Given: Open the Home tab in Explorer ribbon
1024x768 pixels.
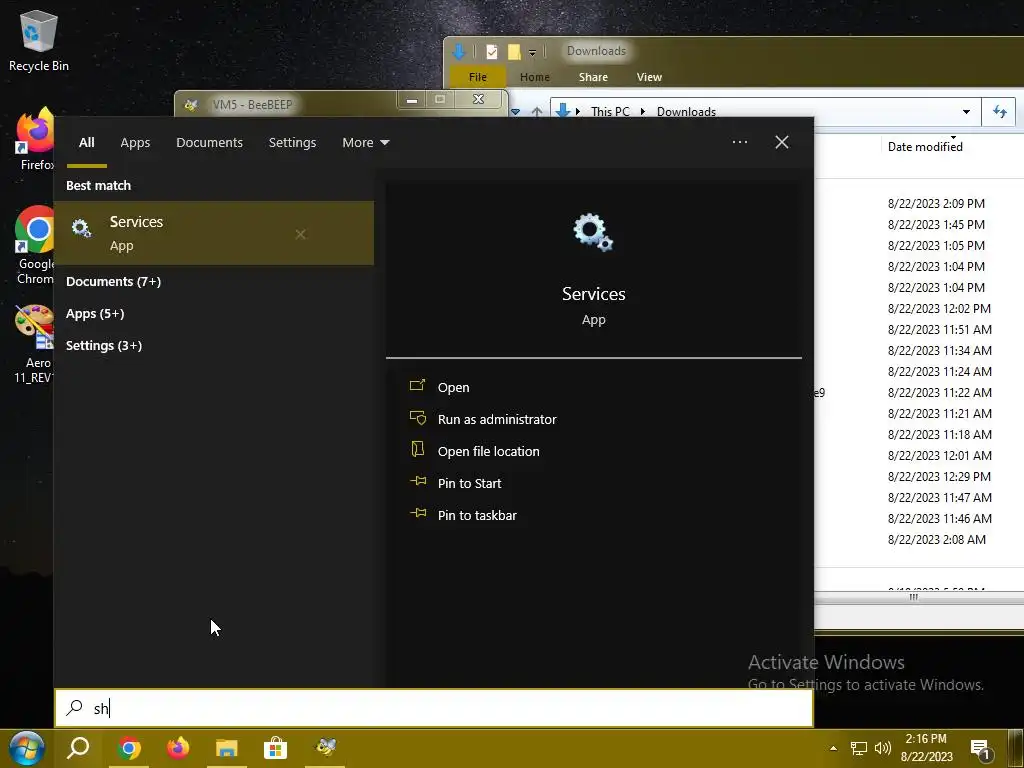Looking at the screenshot, I should [534, 77].
